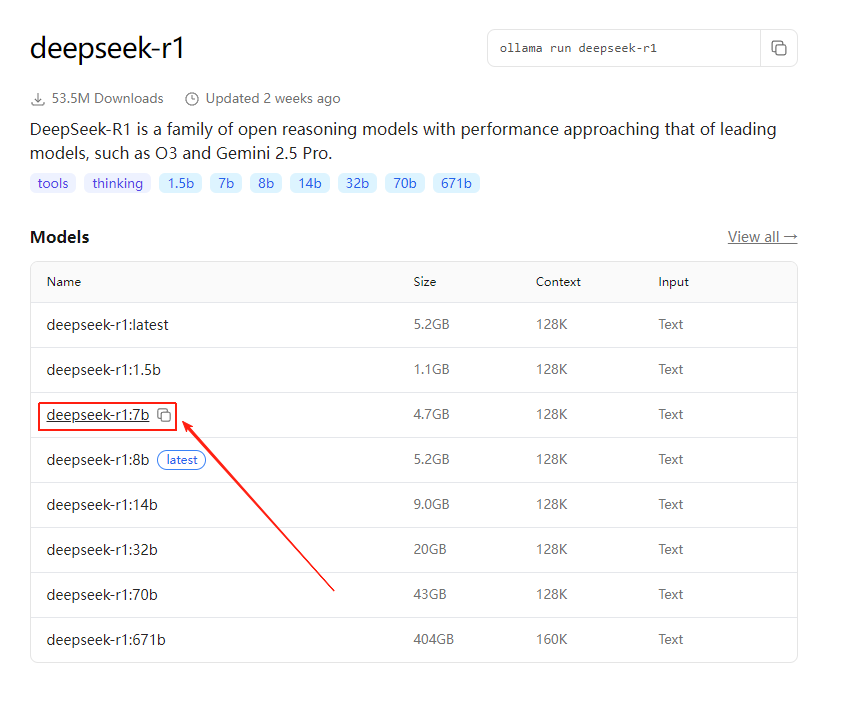The image size is (868, 701).
Task: Select the 671b size tag
Action: 456,183
